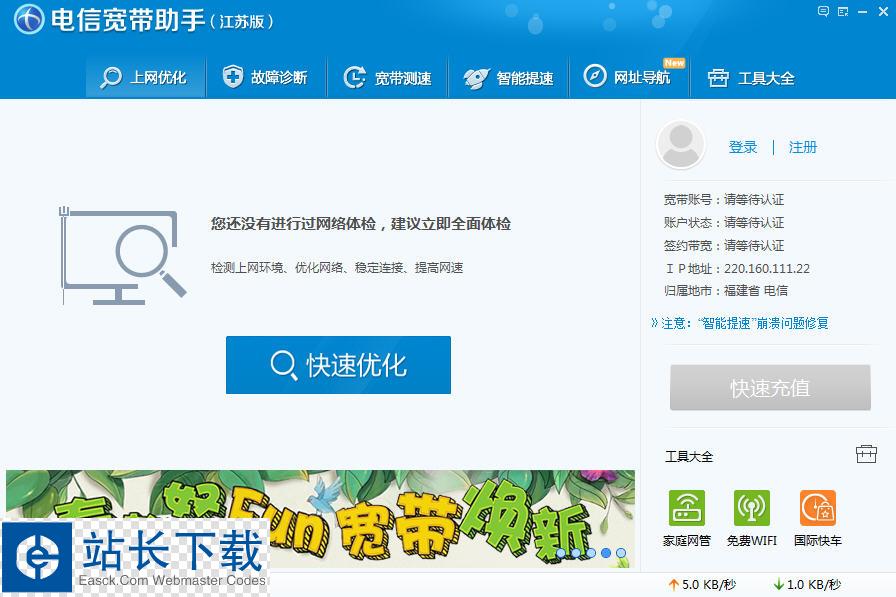Click 归属地市：福建省 电信 text
This screenshot has height=597, width=896.
[x=726, y=291]
